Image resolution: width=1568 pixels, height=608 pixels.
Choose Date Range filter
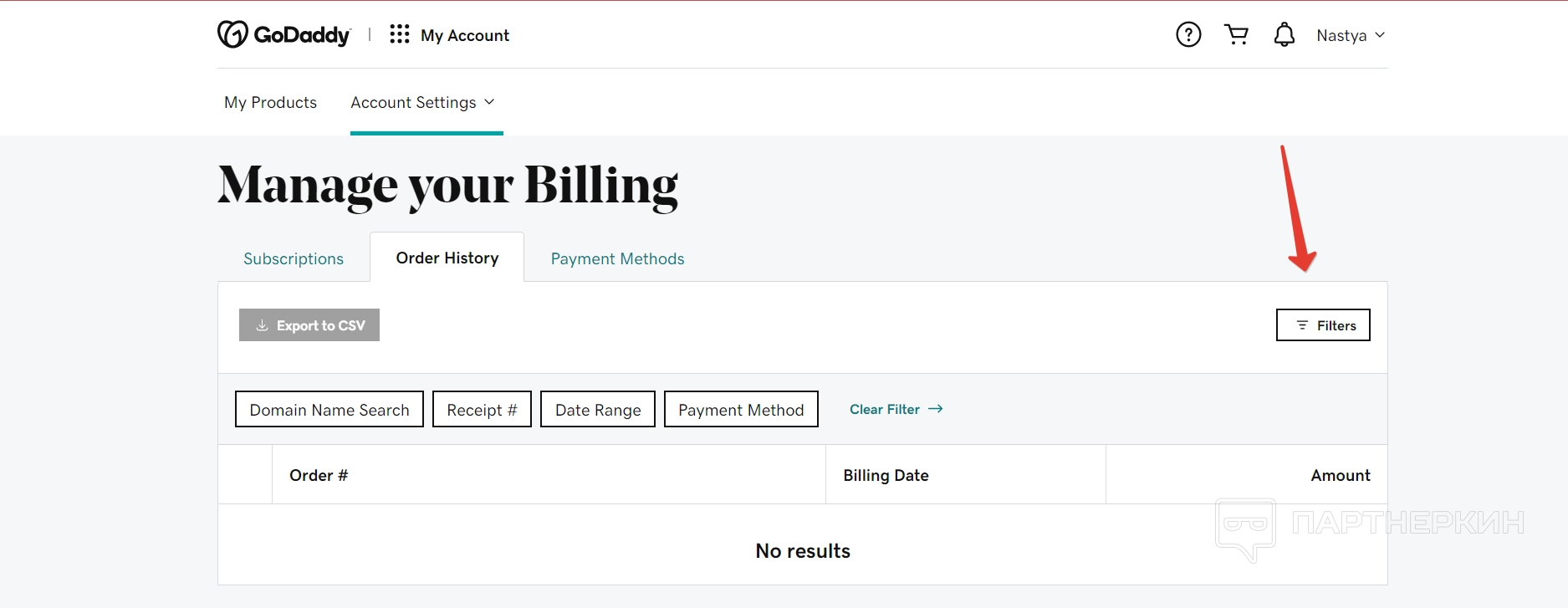(x=598, y=409)
